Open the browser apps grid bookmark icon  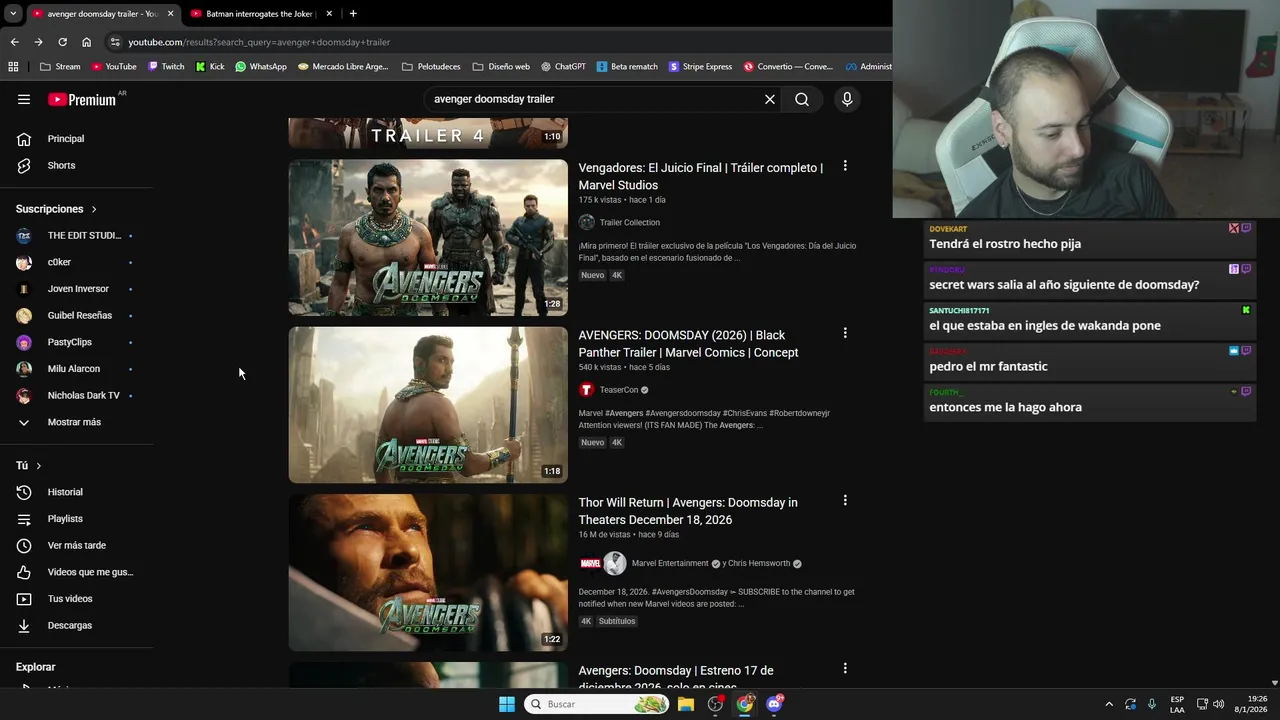pos(13,67)
